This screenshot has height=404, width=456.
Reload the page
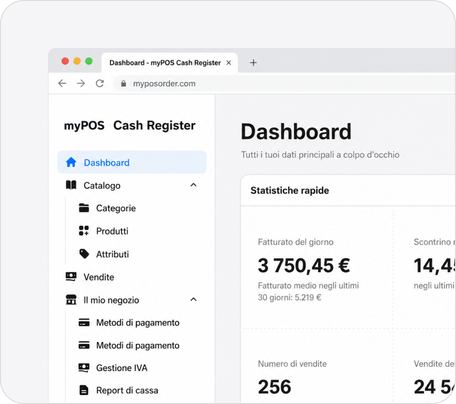click(100, 83)
